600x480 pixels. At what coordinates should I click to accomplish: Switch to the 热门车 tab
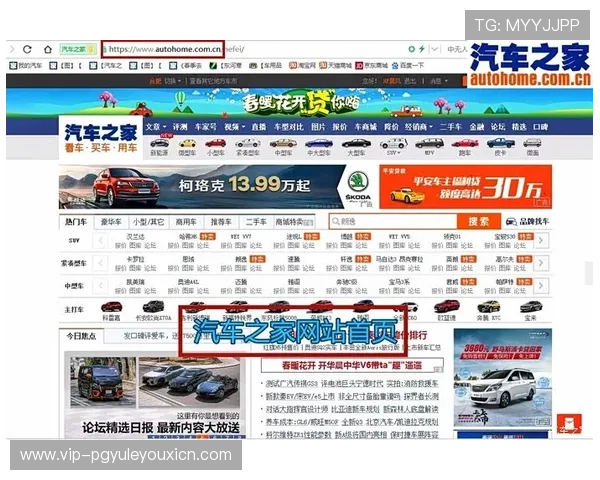pyautogui.click(x=76, y=222)
